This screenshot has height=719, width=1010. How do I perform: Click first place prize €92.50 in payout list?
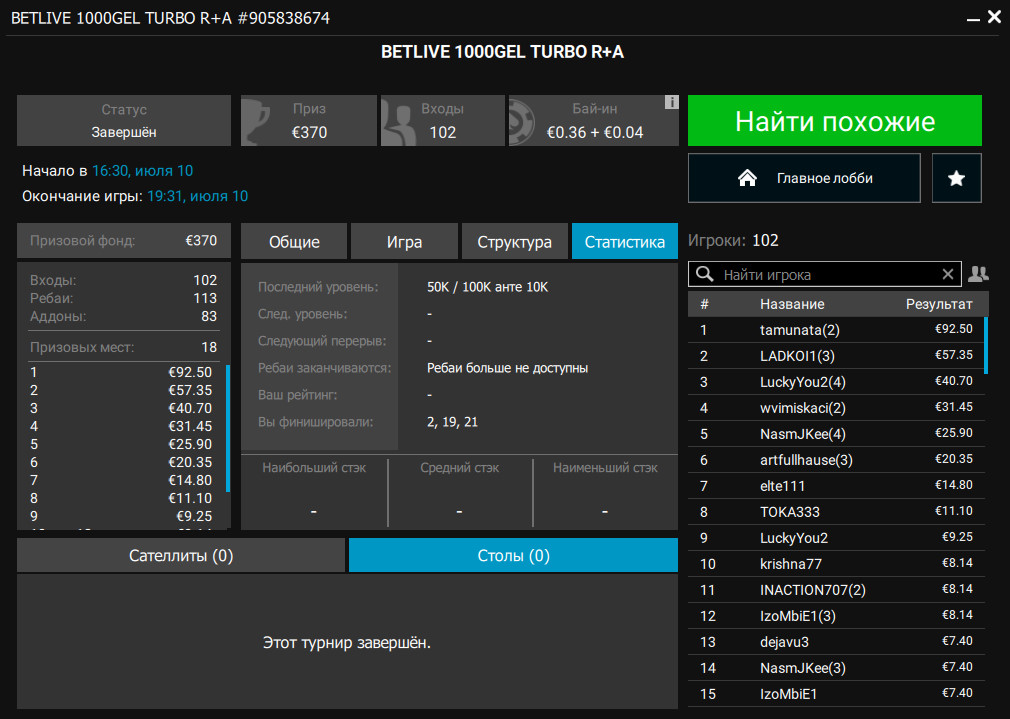point(190,372)
